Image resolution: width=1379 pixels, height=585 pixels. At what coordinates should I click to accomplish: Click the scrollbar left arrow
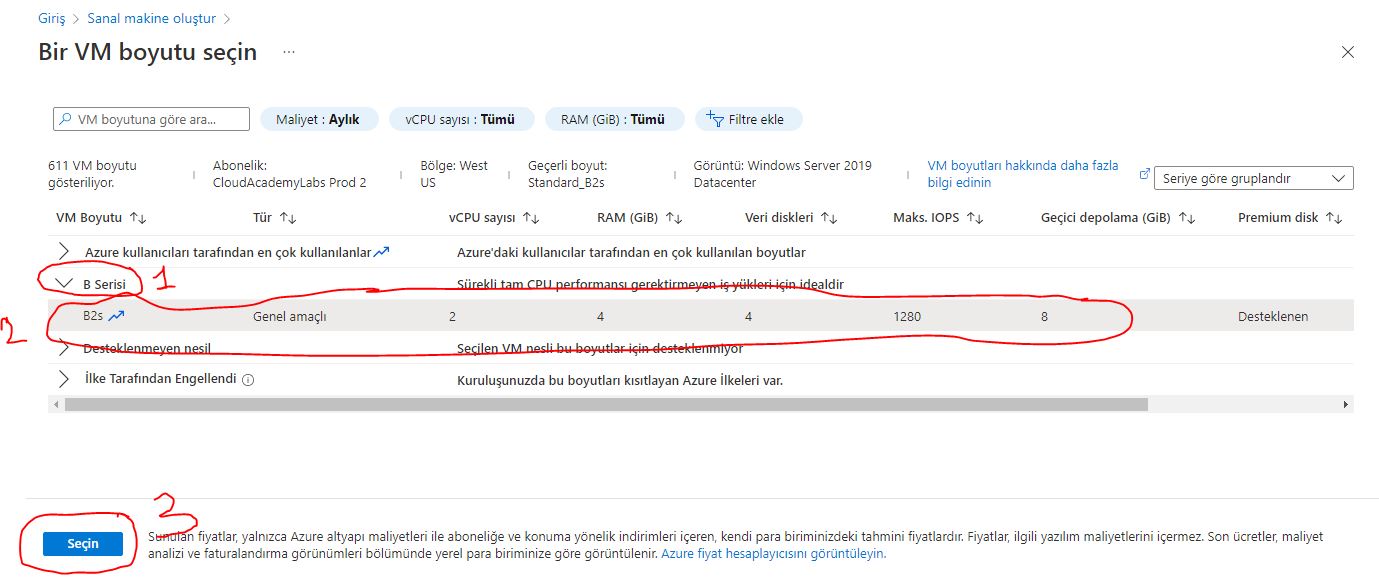(x=56, y=404)
